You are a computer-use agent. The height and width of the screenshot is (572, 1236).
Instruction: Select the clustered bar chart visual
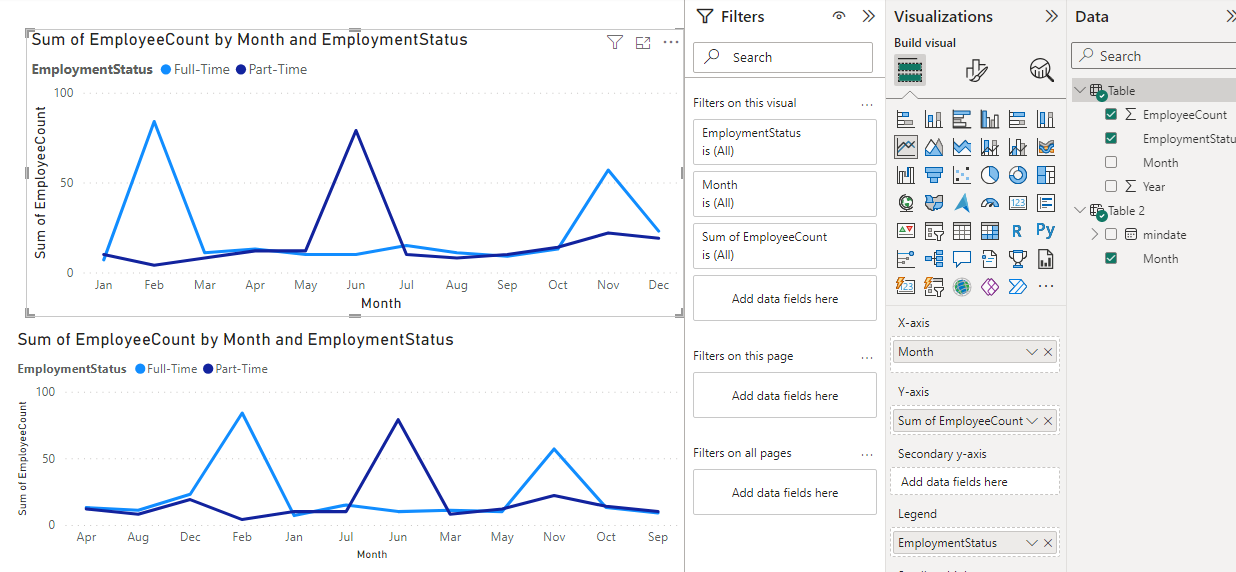pos(962,119)
